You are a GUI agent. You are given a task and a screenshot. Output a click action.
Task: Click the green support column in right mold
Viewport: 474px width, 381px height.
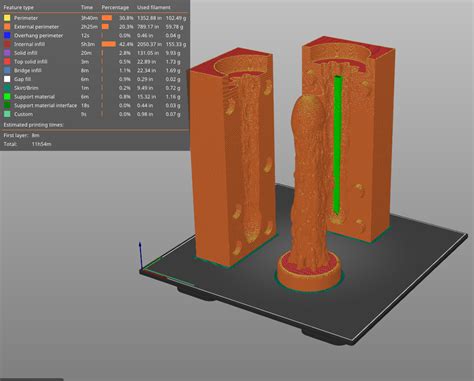(x=338, y=145)
